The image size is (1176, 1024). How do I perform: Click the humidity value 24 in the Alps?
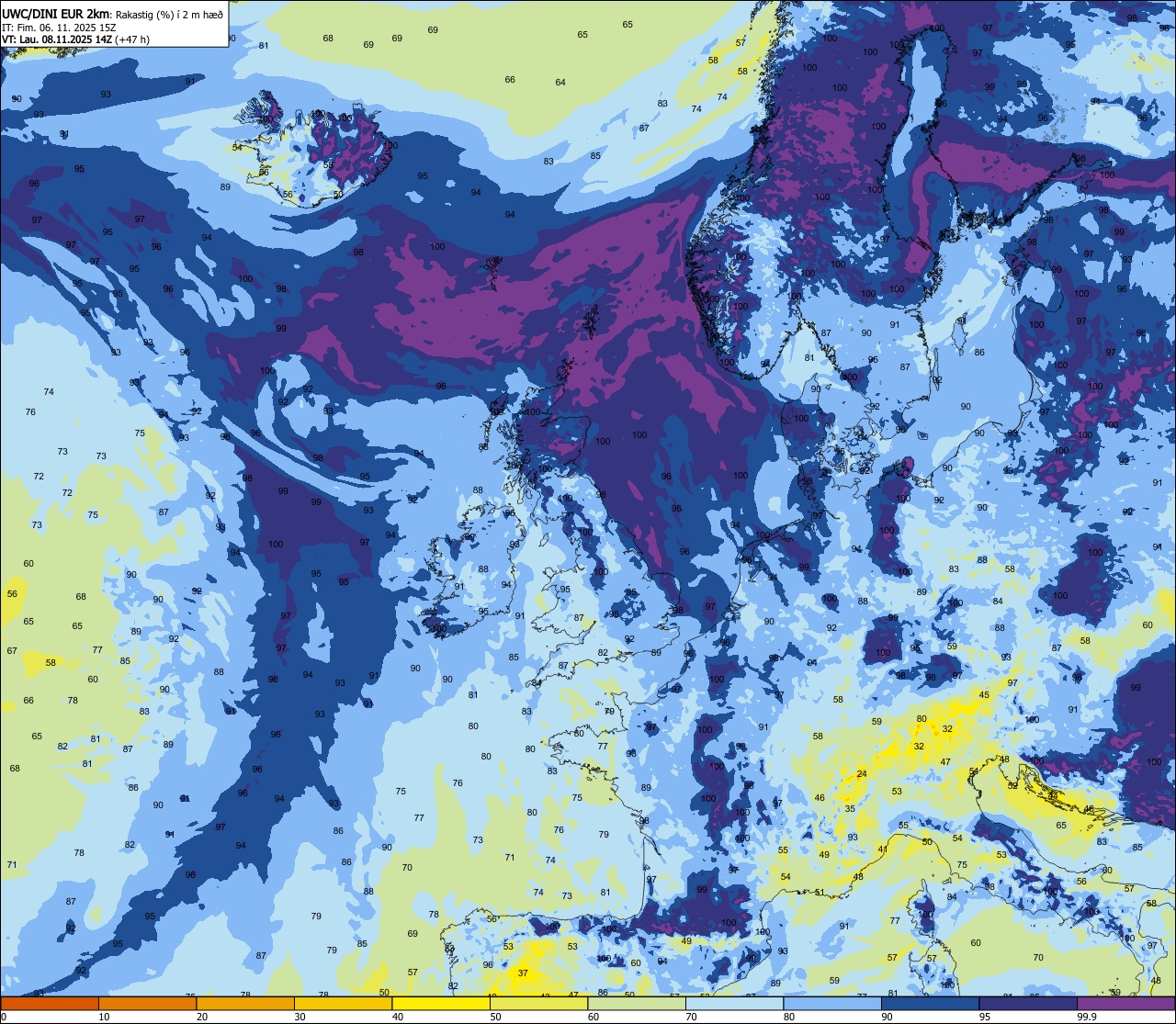862,774
